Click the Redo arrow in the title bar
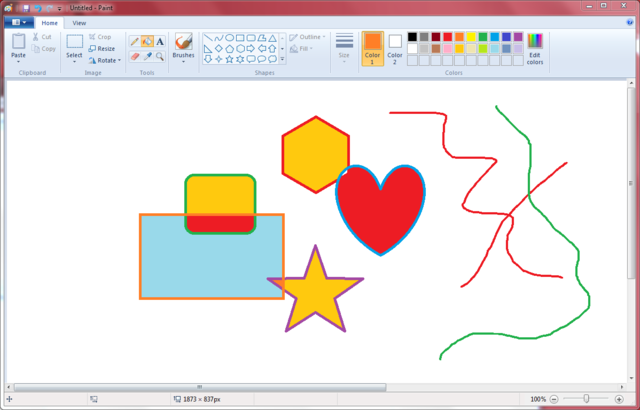The width and height of the screenshot is (640, 410). click(x=49, y=8)
